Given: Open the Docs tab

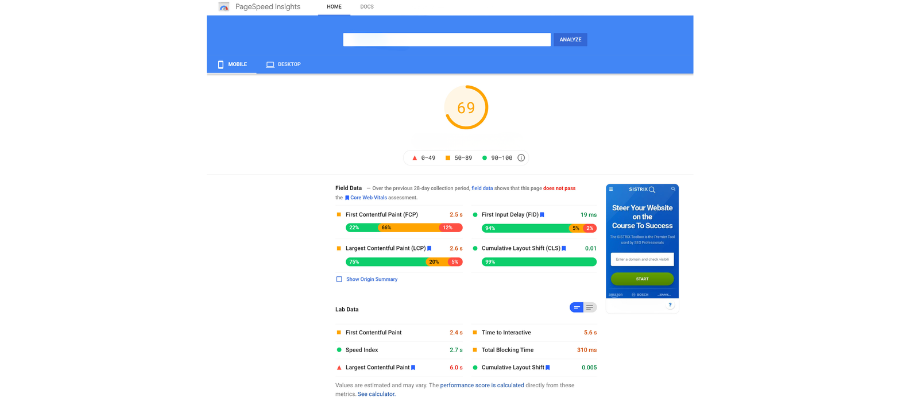Looking at the screenshot, I should point(366,7).
